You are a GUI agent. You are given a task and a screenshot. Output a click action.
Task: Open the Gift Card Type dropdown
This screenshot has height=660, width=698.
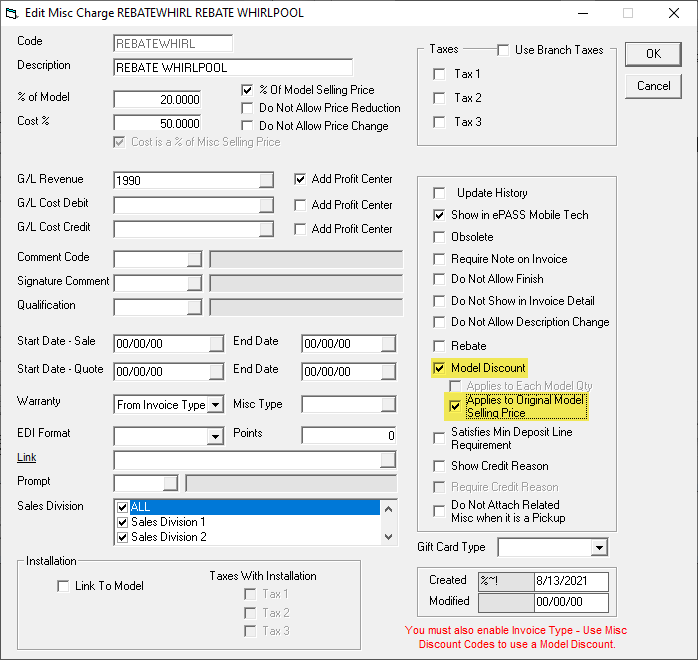[x=600, y=548]
